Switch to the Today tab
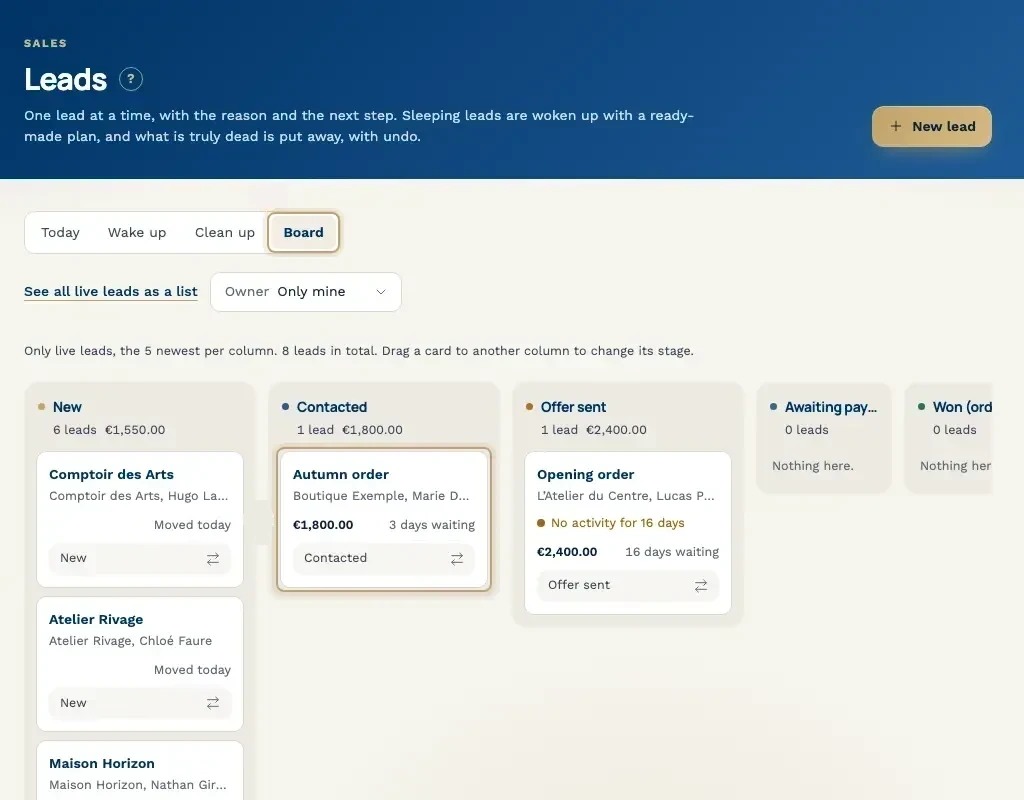The width and height of the screenshot is (1024, 800). [60, 232]
